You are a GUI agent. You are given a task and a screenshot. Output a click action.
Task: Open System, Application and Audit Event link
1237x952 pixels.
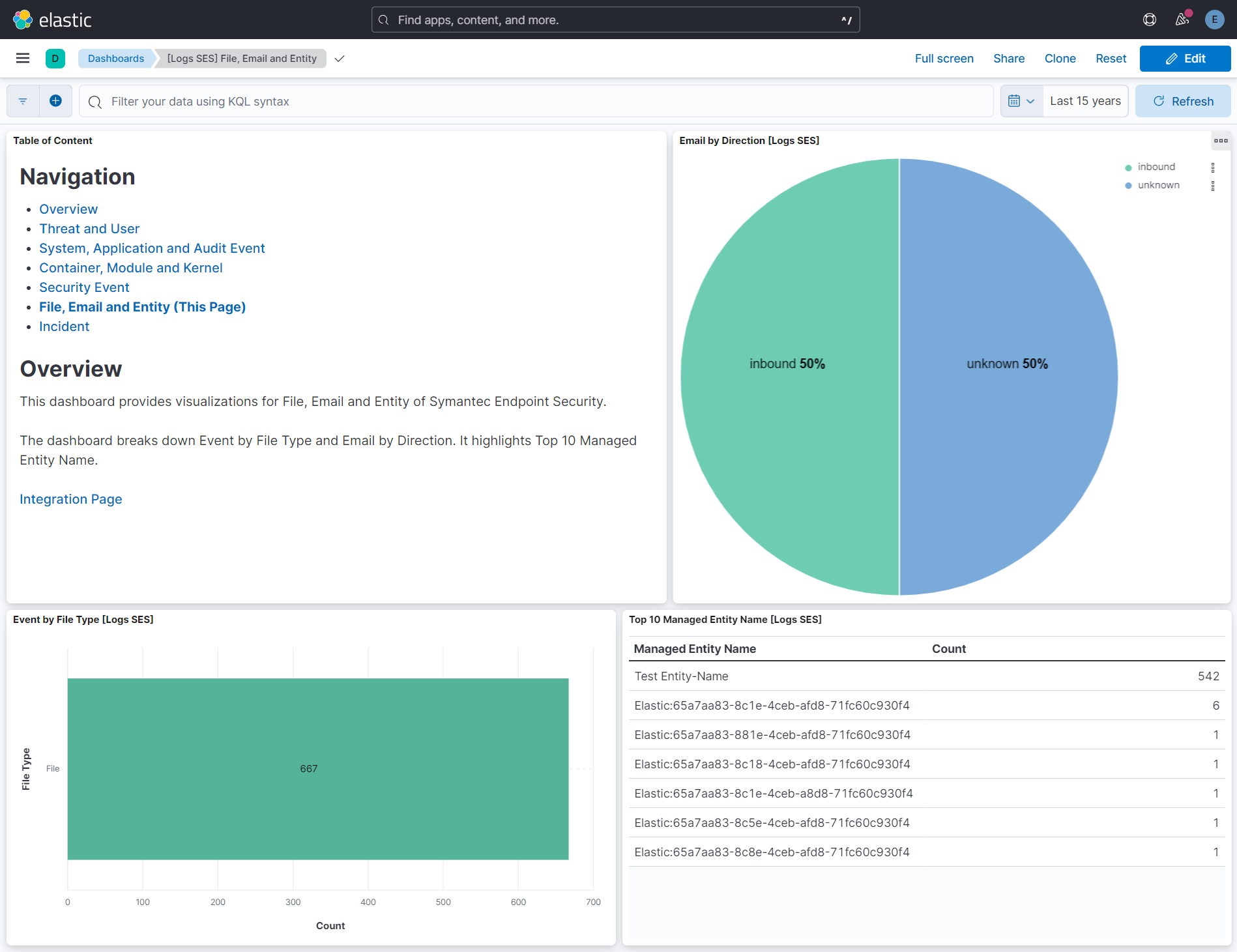[x=152, y=248]
